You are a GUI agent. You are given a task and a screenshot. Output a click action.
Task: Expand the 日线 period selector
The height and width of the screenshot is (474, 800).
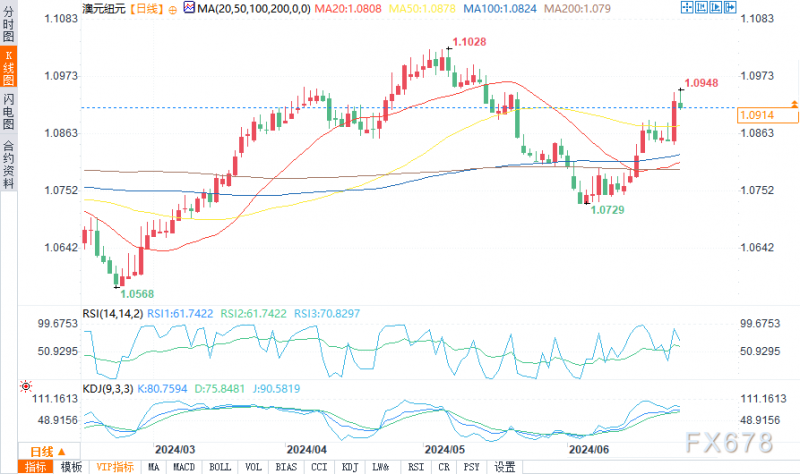tap(48, 452)
